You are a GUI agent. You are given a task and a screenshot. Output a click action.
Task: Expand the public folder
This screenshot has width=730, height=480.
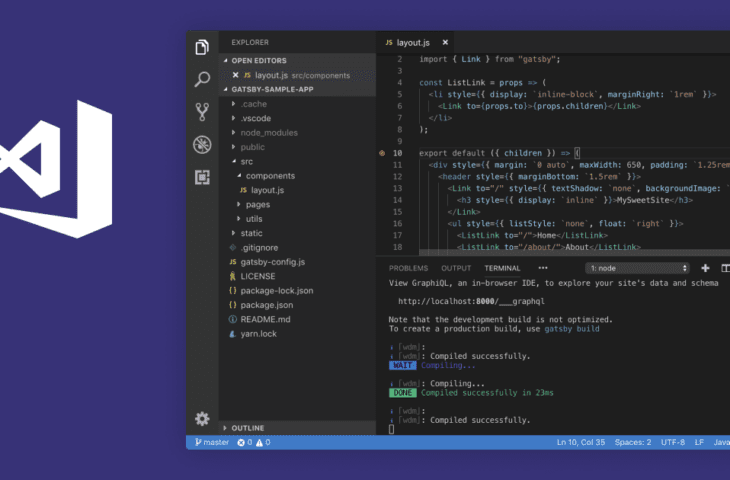[x=297, y=147]
